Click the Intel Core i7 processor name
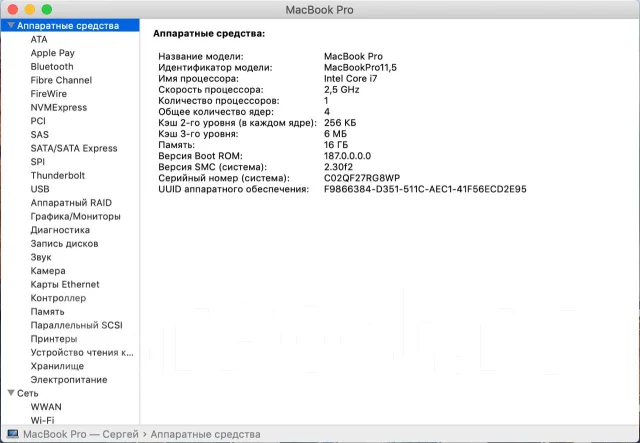This screenshot has width=640, height=443. coord(351,78)
